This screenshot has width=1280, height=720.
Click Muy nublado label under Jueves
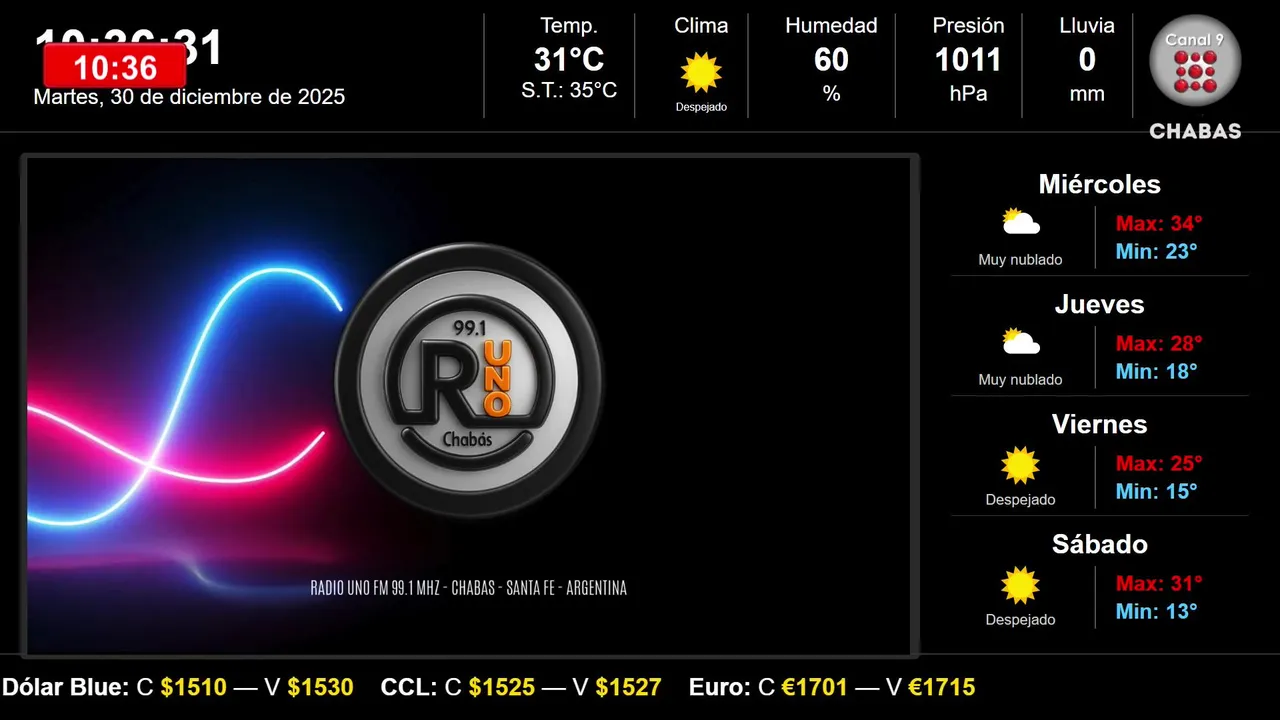(x=1020, y=380)
